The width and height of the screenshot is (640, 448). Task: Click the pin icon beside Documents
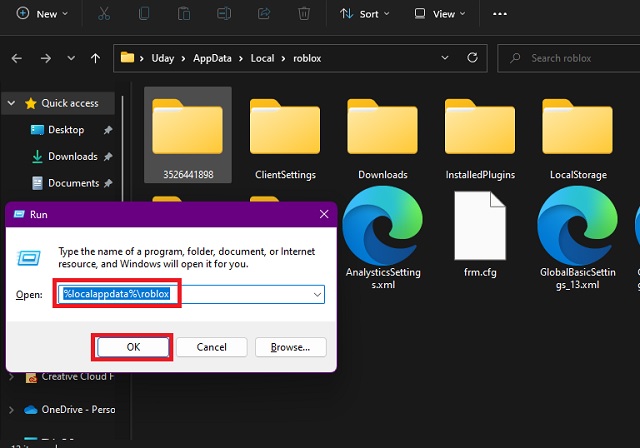pyautogui.click(x=108, y=183)
